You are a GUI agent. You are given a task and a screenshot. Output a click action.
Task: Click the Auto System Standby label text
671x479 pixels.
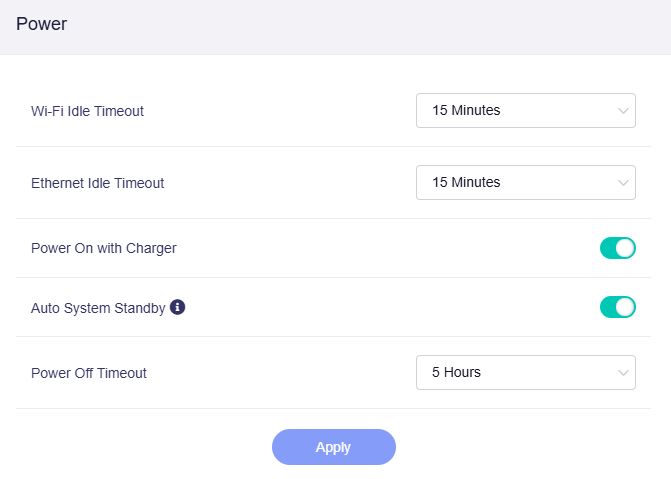click(98, 308)
